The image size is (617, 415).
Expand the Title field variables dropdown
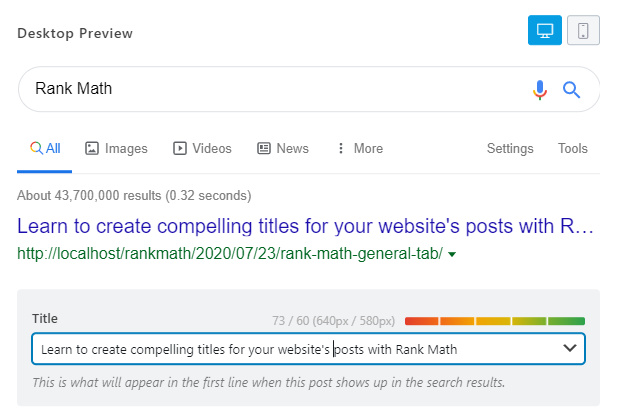point(570,348)
